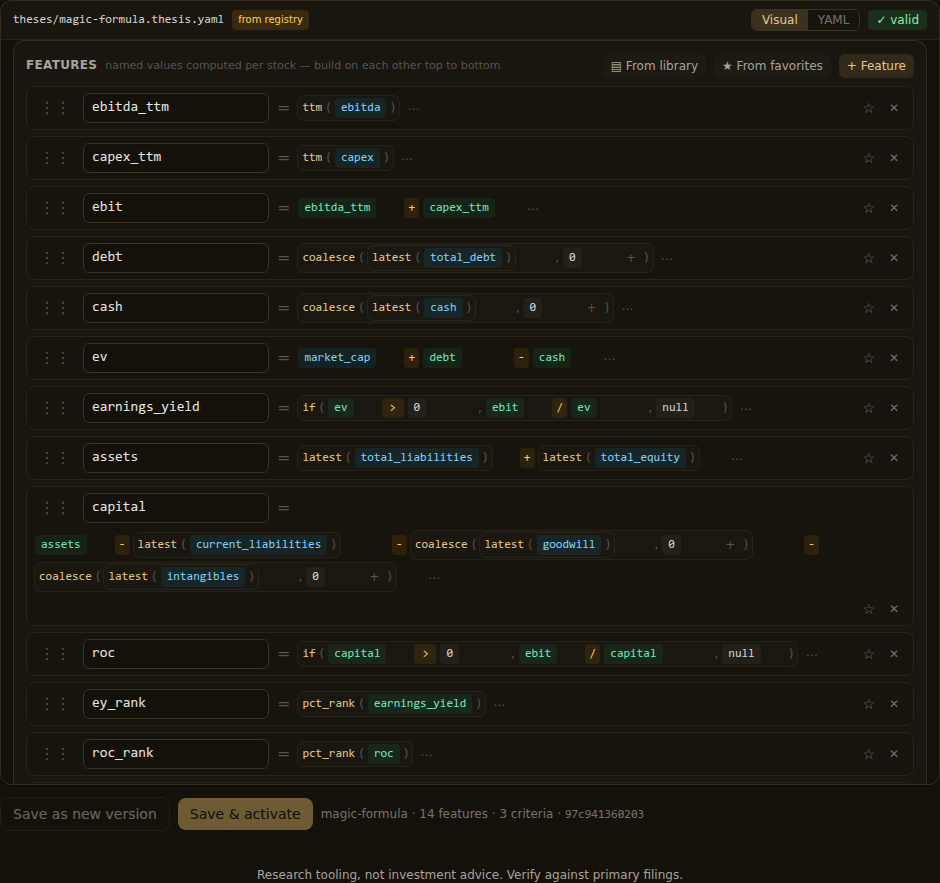Favorite the capital feature
940x883 pixels.
868,609
